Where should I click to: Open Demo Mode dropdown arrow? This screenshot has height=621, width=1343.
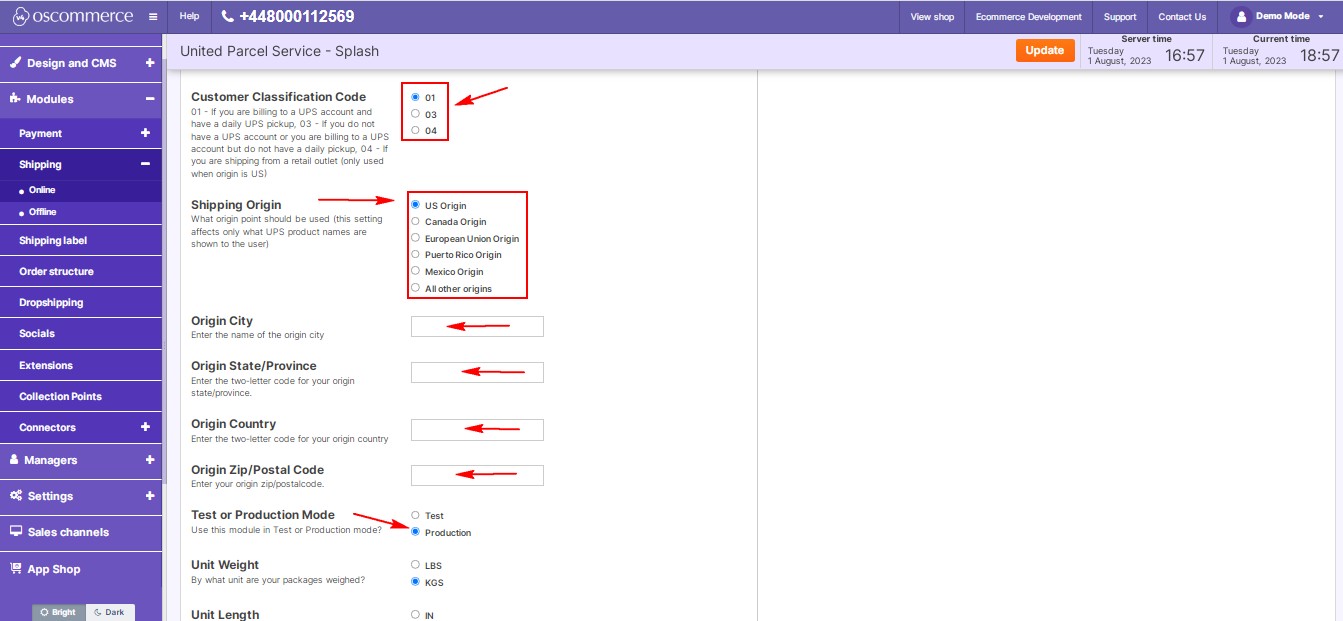click(x=1321, y=17)
